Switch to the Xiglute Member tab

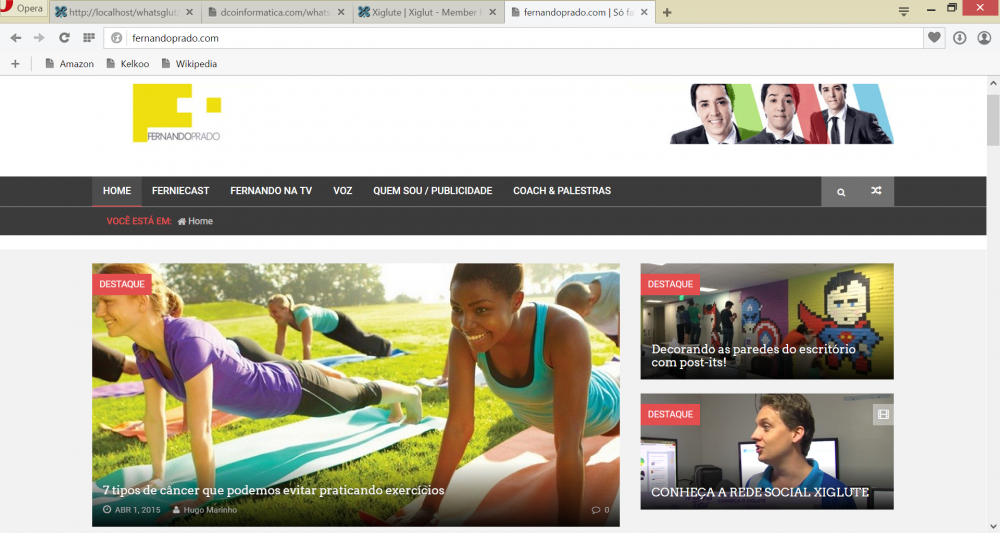[x=426, y=13]
